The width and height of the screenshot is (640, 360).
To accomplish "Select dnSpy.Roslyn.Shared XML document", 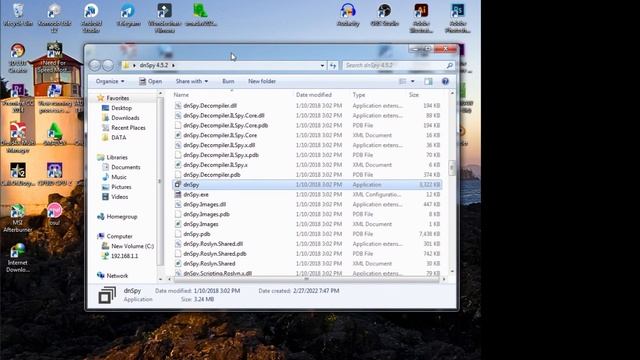I will (x=209, y=263).
